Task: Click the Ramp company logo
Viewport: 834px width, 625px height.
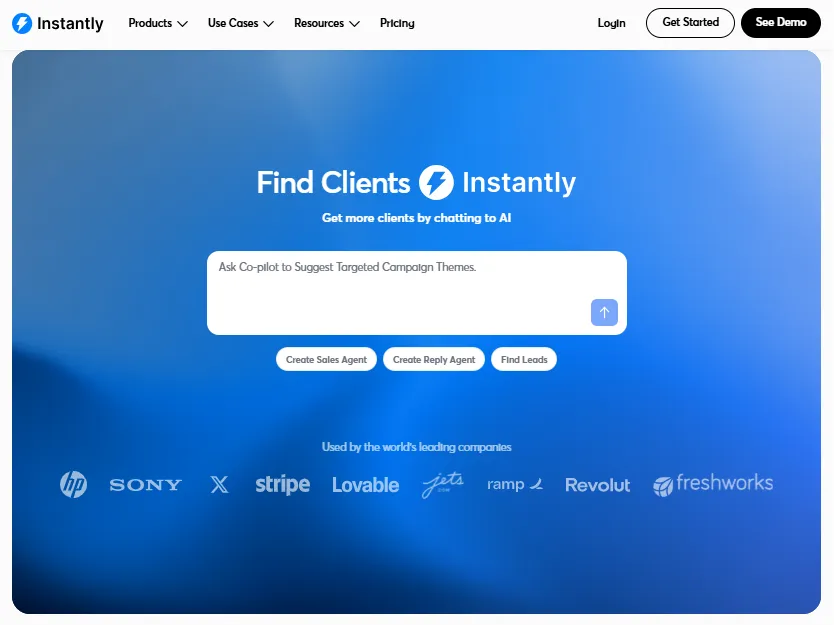Action: [x=515, y=484]
